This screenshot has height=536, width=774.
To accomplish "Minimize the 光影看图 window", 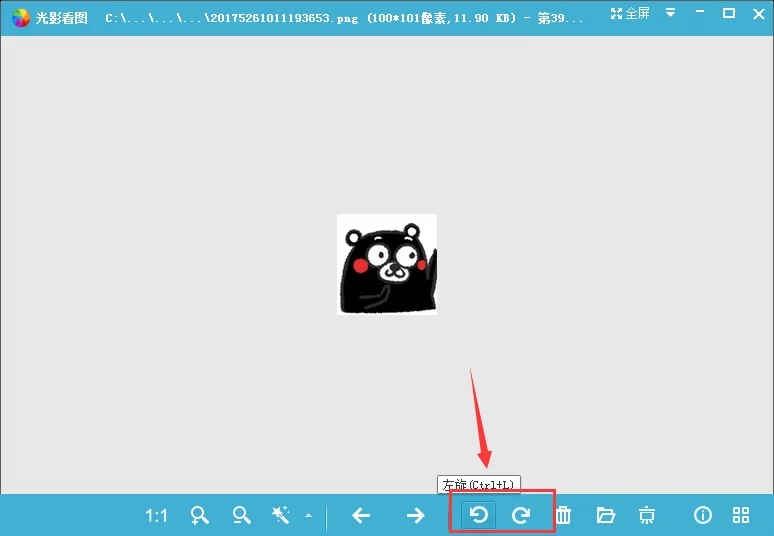I will 699,12.
